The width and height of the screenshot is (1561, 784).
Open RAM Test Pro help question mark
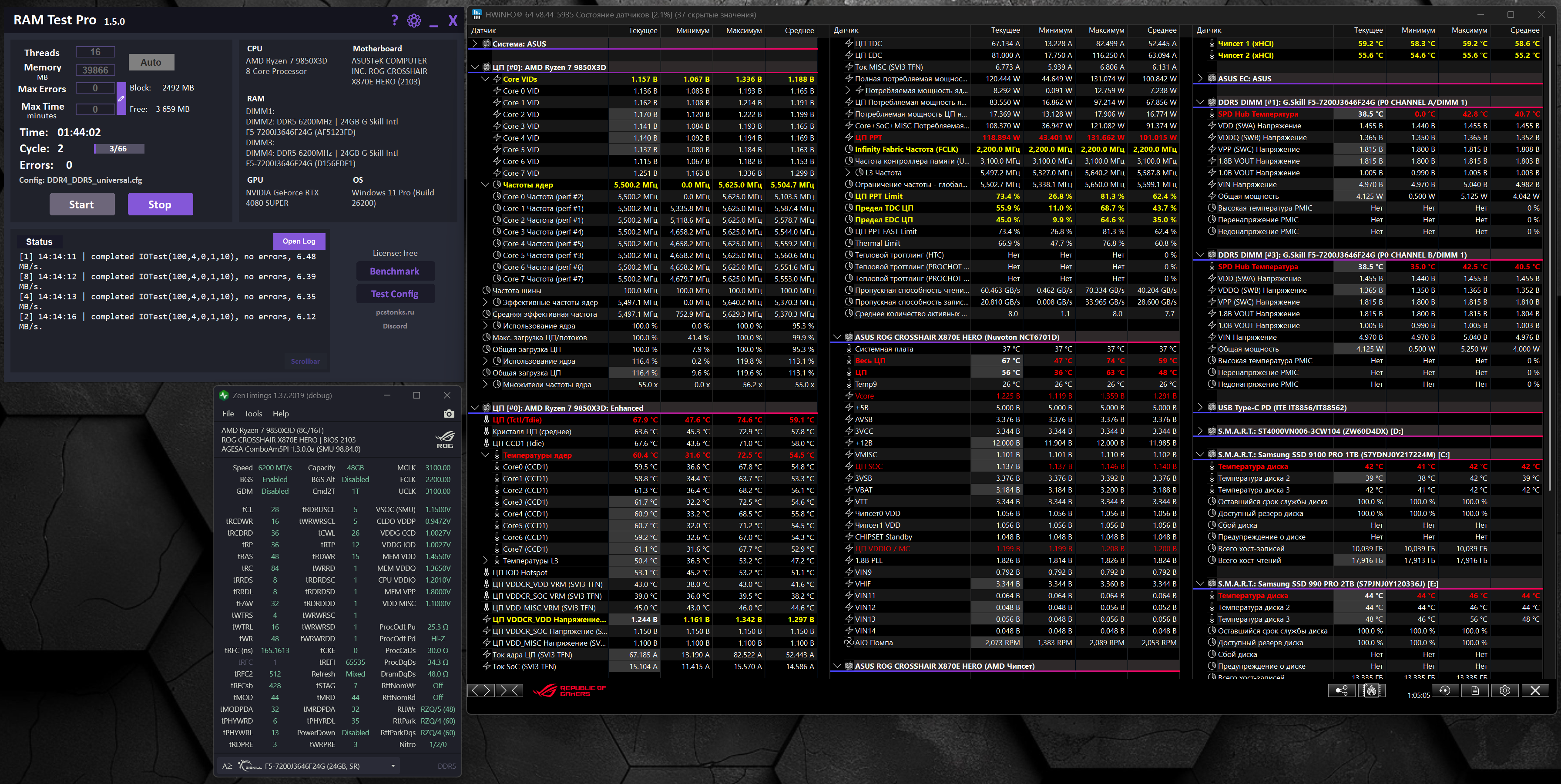(x=394, y=20)
